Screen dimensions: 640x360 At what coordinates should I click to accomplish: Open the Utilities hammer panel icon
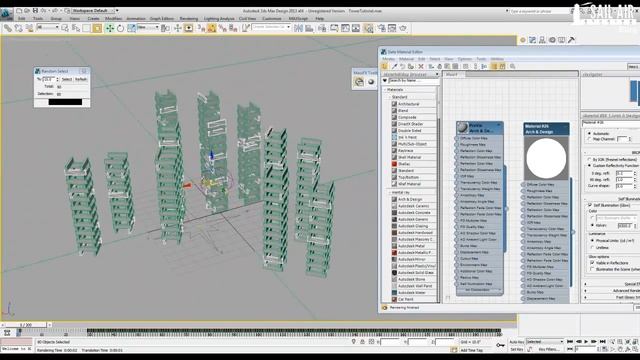(571, 40)
